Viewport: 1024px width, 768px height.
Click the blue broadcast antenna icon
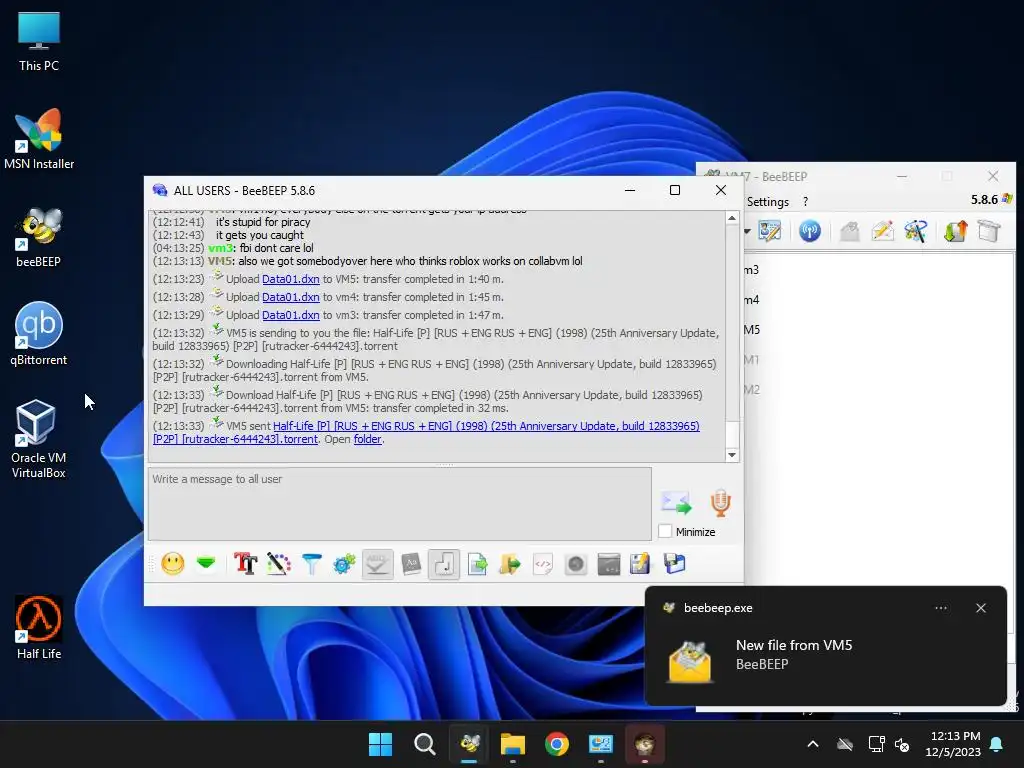click(x=810, y=231)
